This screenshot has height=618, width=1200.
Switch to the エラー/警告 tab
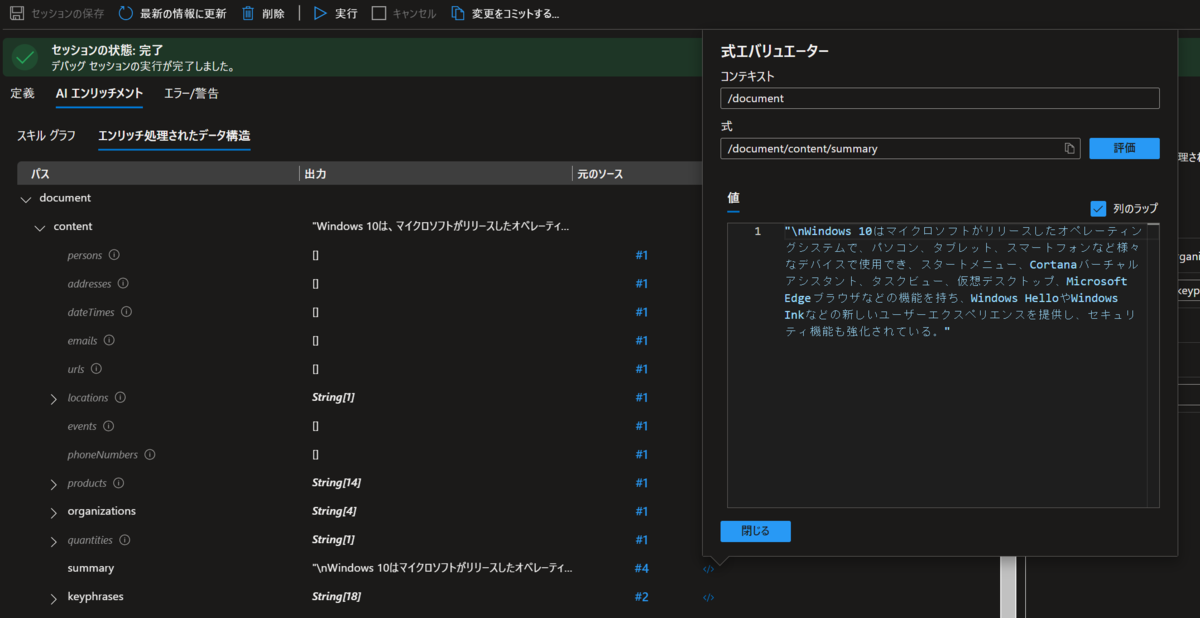(192, 92)
